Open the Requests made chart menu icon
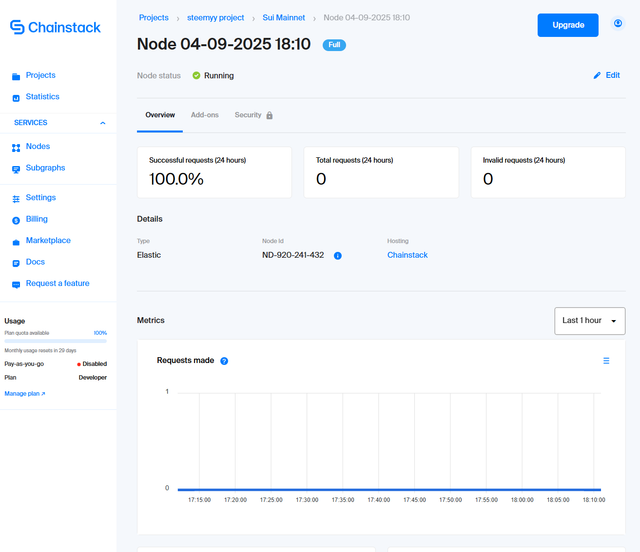 point(606,361)
